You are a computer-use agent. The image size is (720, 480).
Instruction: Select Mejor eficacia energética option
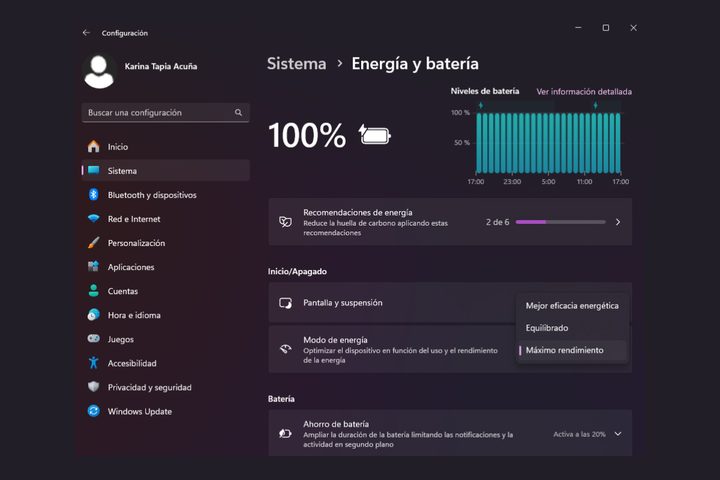[572, 305]
